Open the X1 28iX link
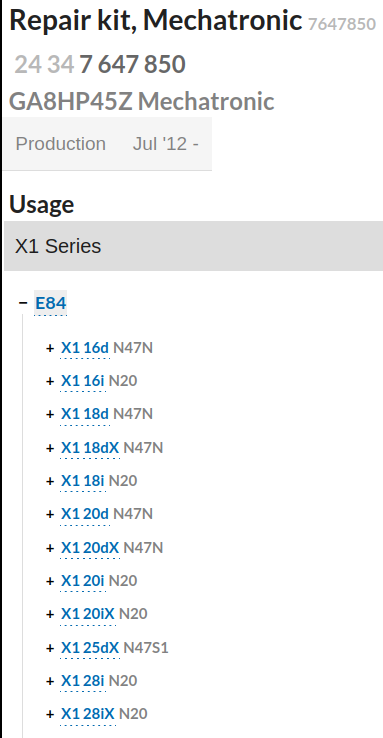The width and height of the screenshot is (383, 738). [x=88, y=714]
